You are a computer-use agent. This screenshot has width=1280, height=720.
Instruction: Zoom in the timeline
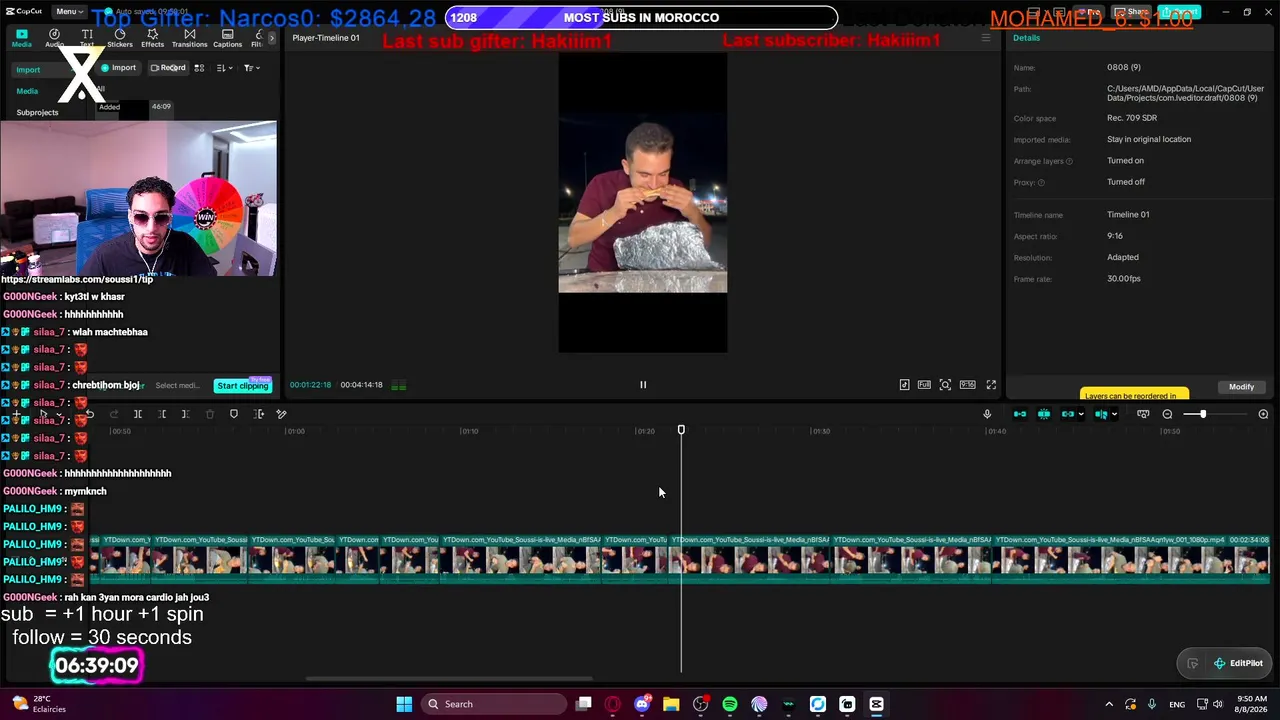click(x=1263, y=414)
